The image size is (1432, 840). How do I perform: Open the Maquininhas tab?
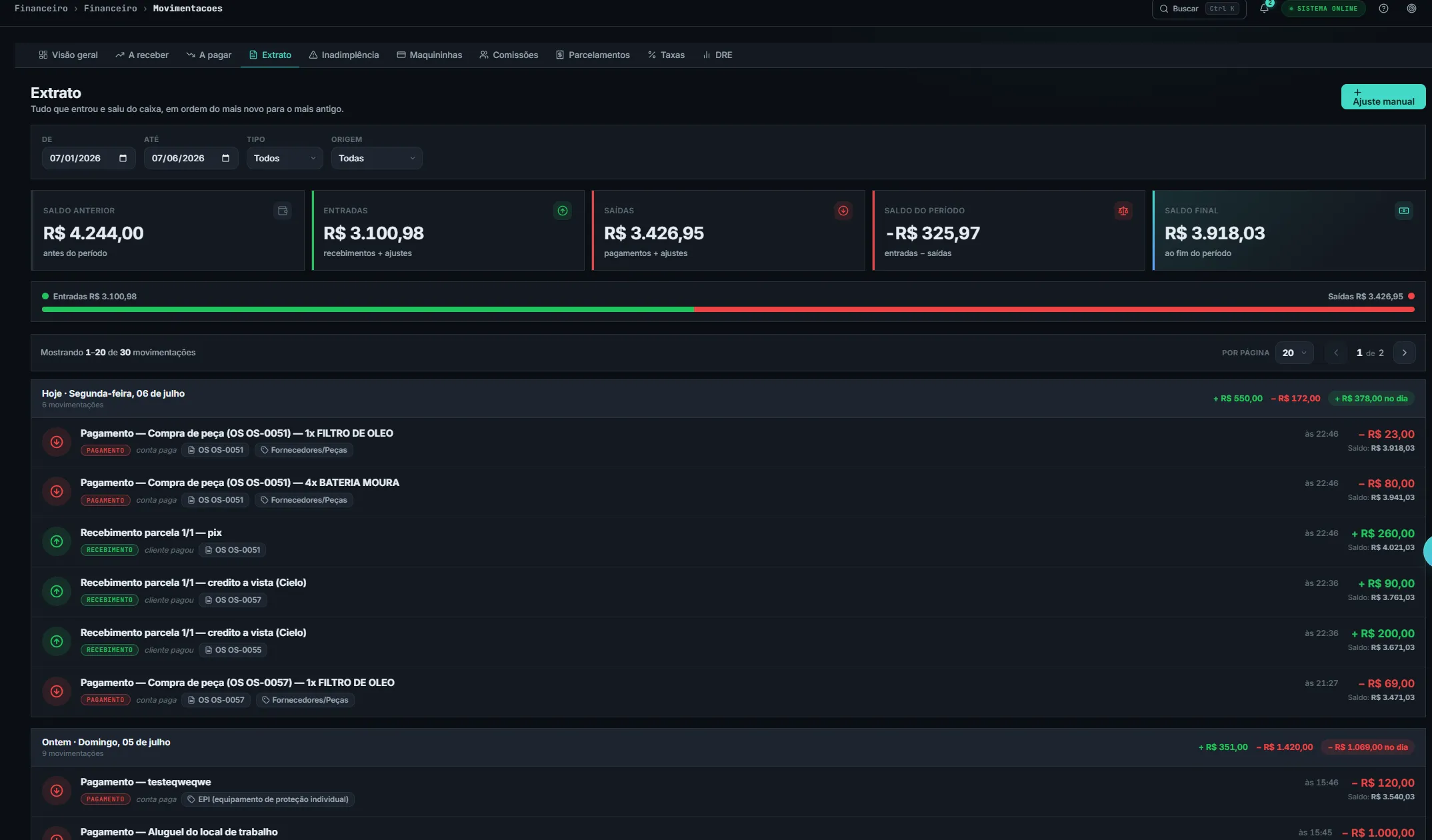pyautogui.click(x=429, y=55)
